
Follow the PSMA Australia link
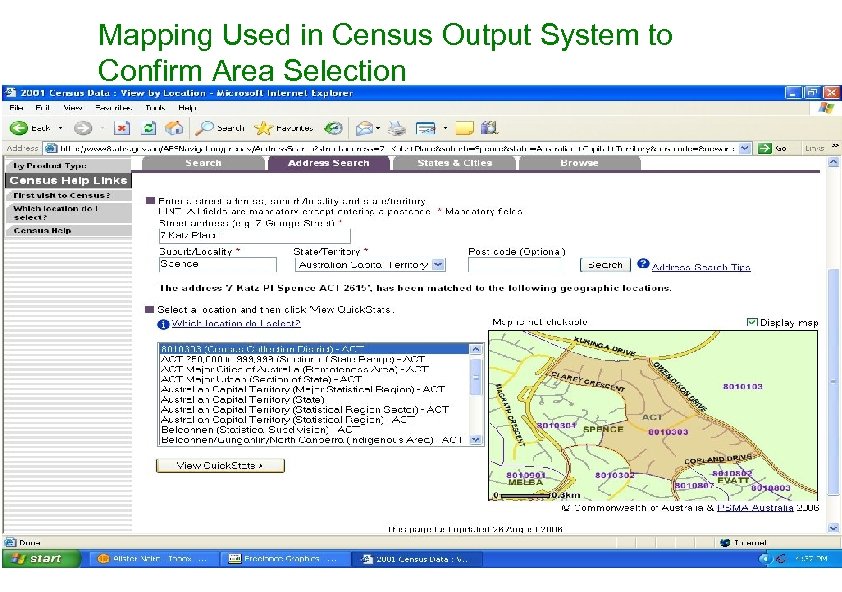[755, 508]
